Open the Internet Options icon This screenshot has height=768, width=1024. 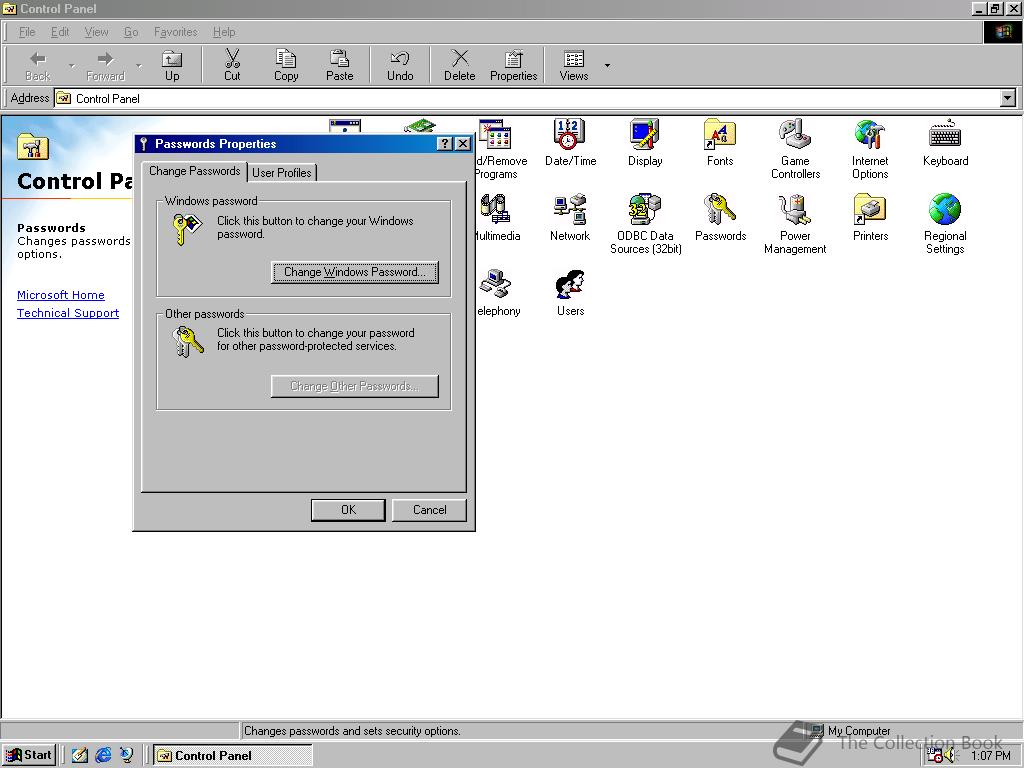click(x=870, y=149)
